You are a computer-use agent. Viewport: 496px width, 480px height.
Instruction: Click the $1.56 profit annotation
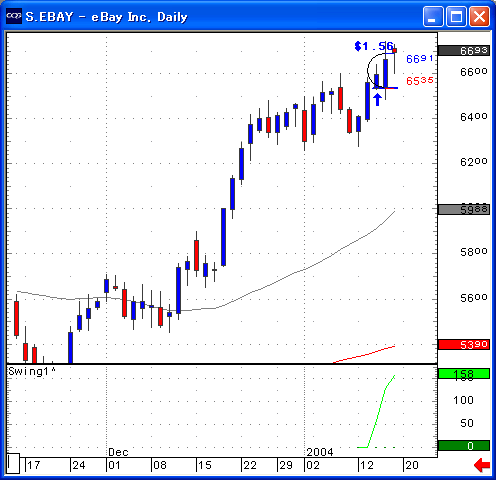click(374, 46)
